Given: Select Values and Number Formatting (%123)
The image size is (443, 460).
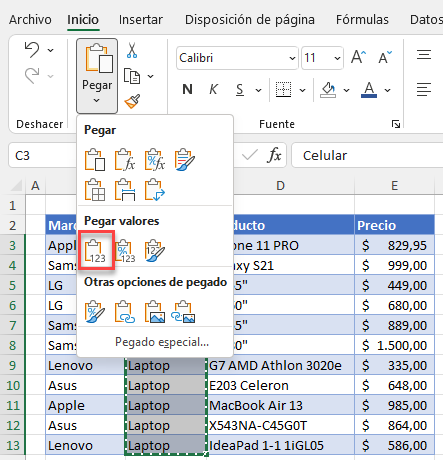Looking at the screenshot, I should (x=125, y=251).
